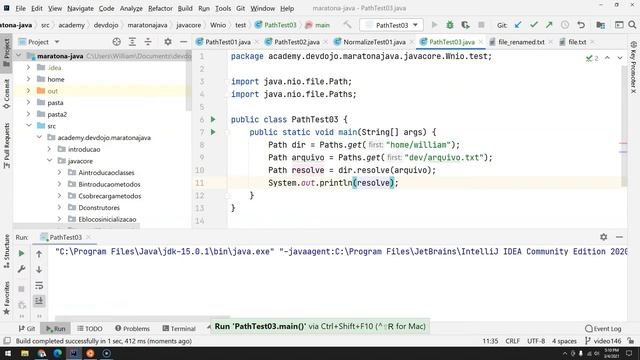The image size is (640, 360).
Task: Click UTF-8 encoding in status bar
Action: (536, 340)
